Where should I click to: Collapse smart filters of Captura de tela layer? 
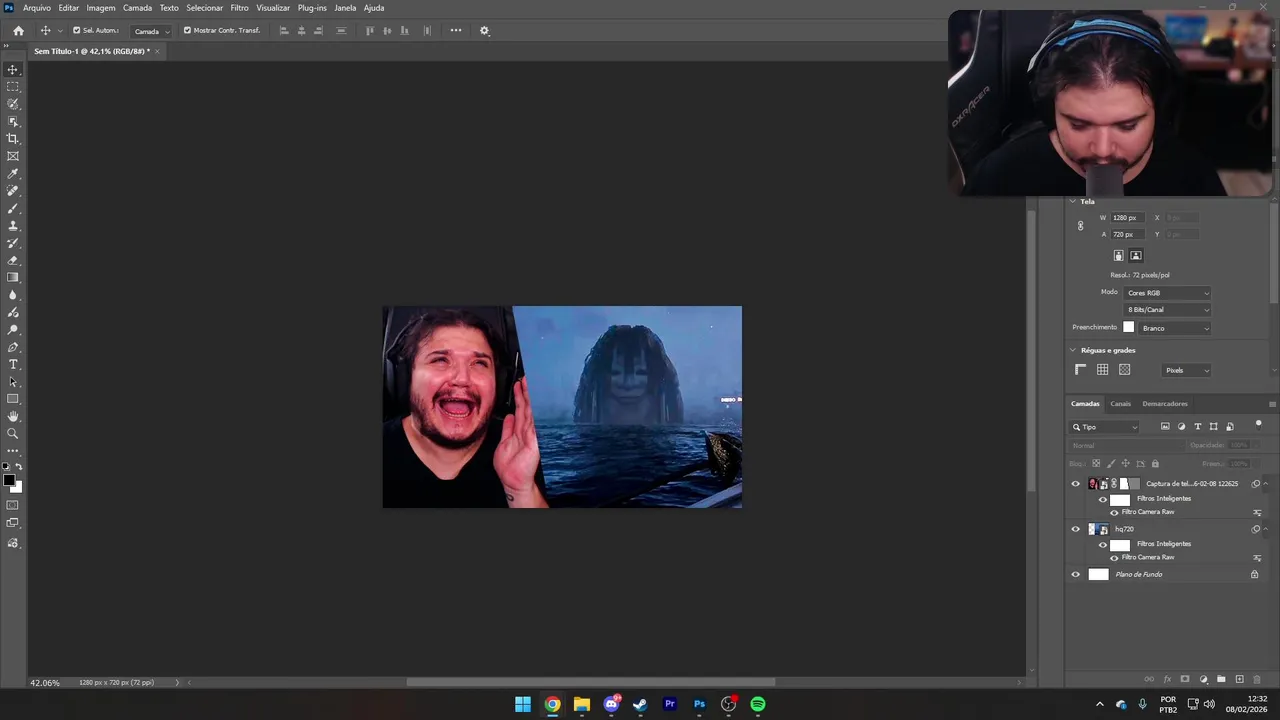pos(1266,484)
